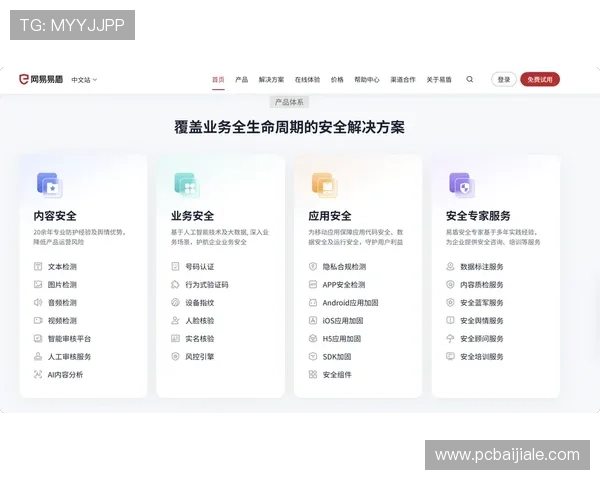600x480 pixels.
Task: Click the 业务安全 card heading
Action: [192, 216]
